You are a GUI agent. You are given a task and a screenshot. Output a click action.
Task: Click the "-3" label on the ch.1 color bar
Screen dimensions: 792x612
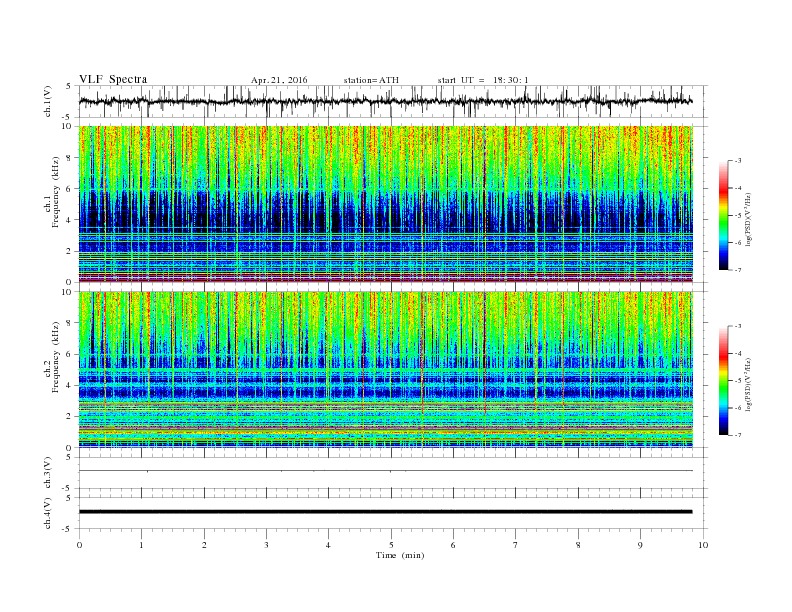click(x=738, y=161)
